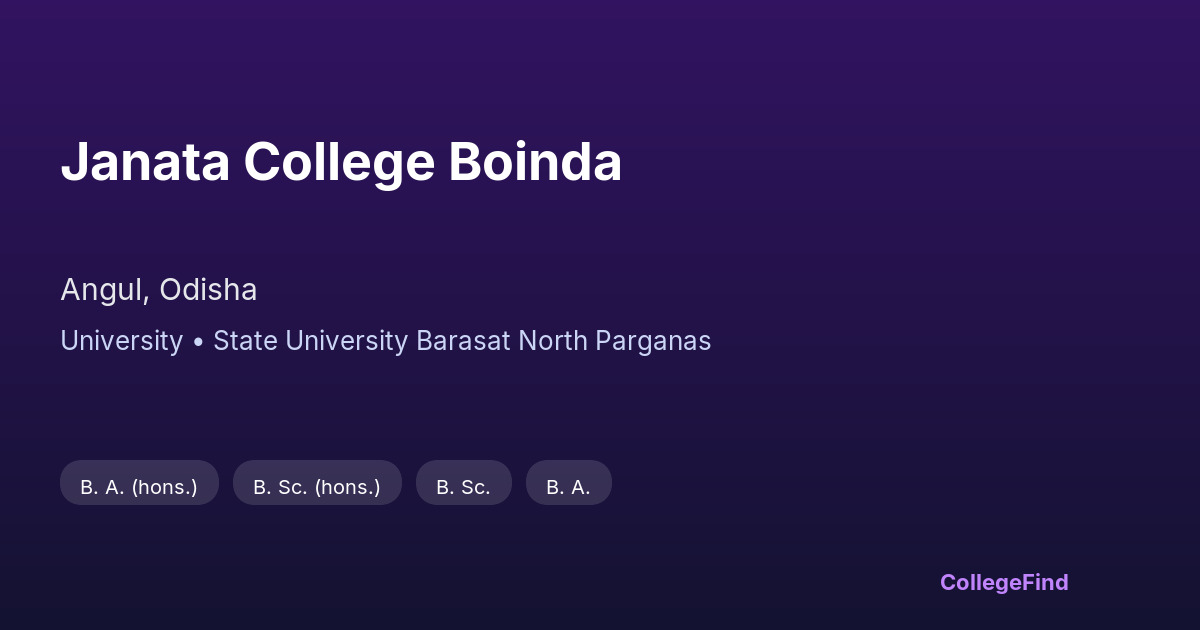This screenshot has width=1200, height=630.
Task: Click the word Boinda in the title
Action: pyautogui.click(x=535, y=162)
